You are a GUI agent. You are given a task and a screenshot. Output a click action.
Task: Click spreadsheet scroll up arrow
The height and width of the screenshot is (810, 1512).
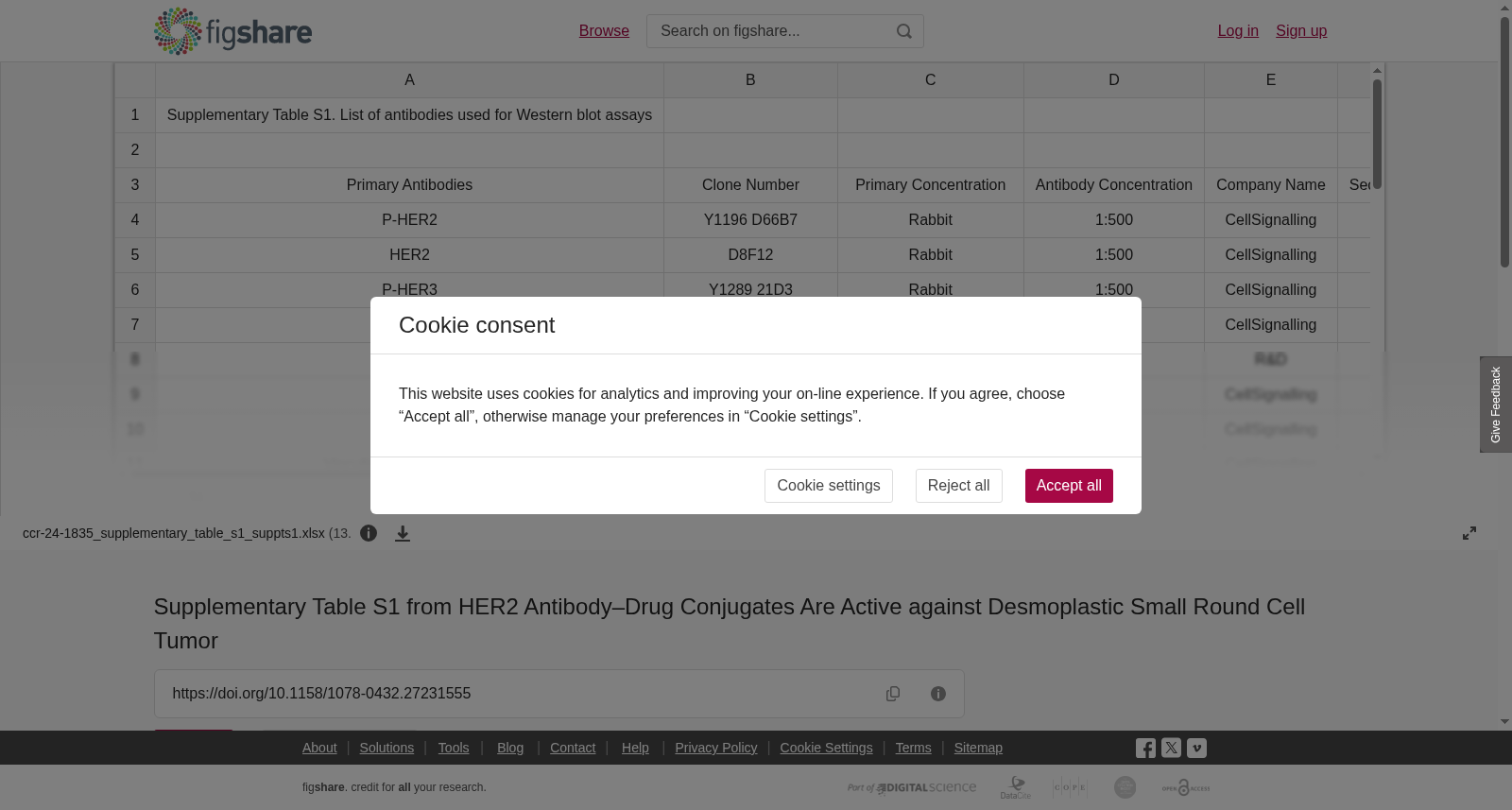tap(1378, 71)
